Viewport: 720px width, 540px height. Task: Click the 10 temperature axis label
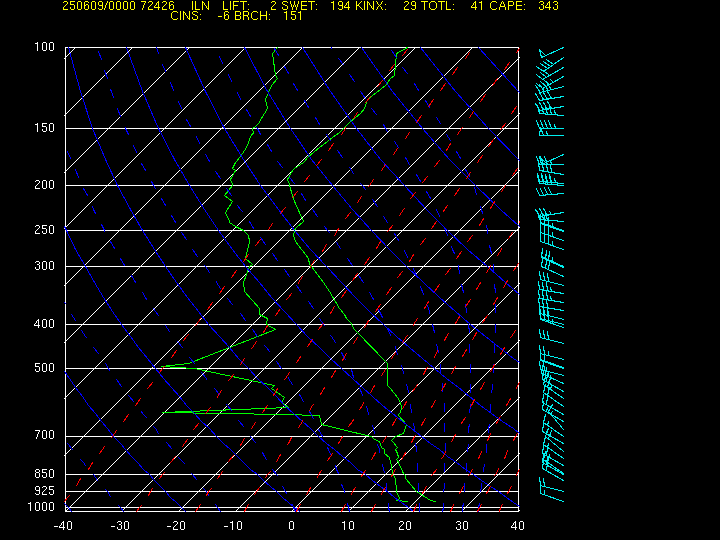click(348, 526)
